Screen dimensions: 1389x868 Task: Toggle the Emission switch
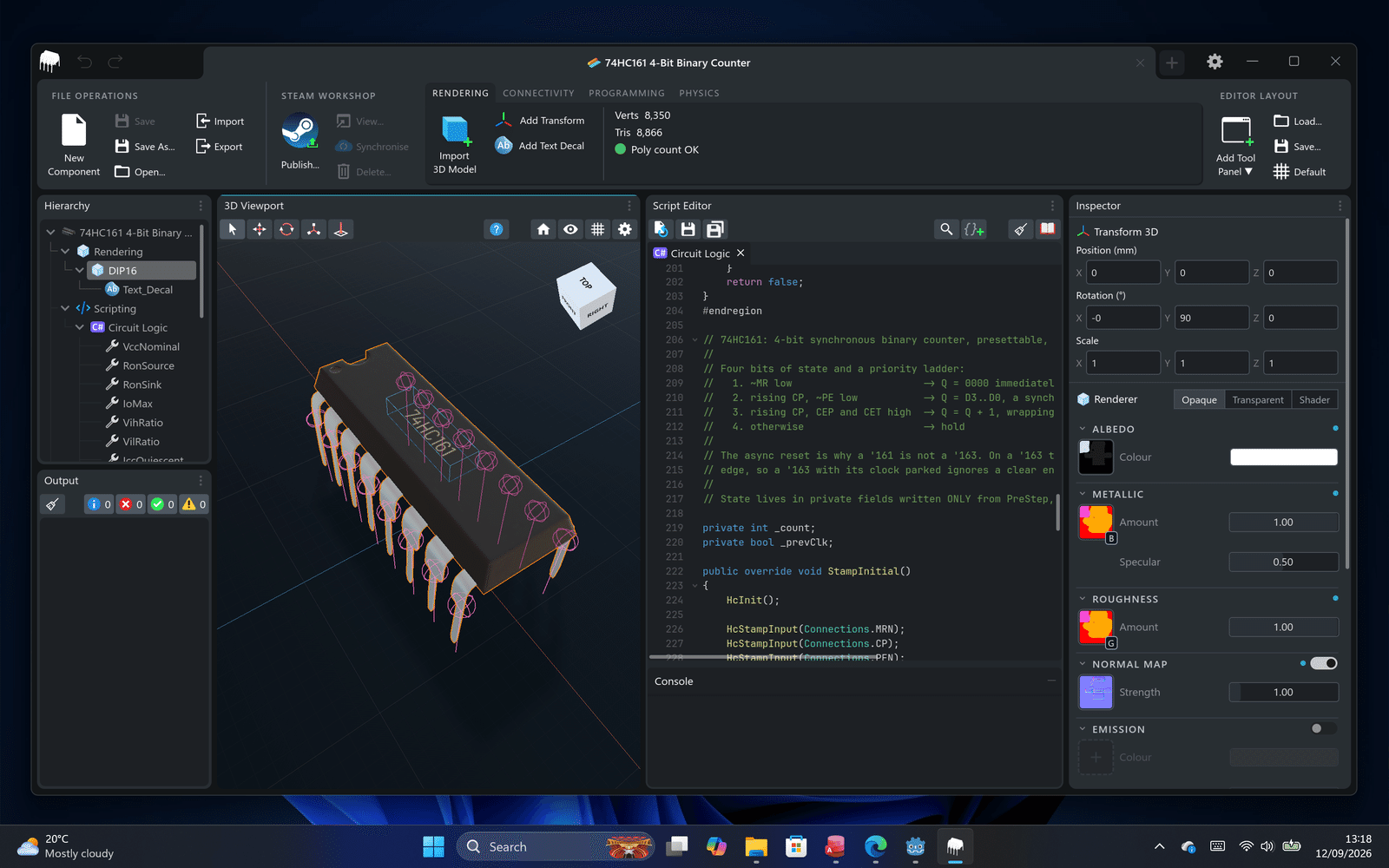[1324, 728]
